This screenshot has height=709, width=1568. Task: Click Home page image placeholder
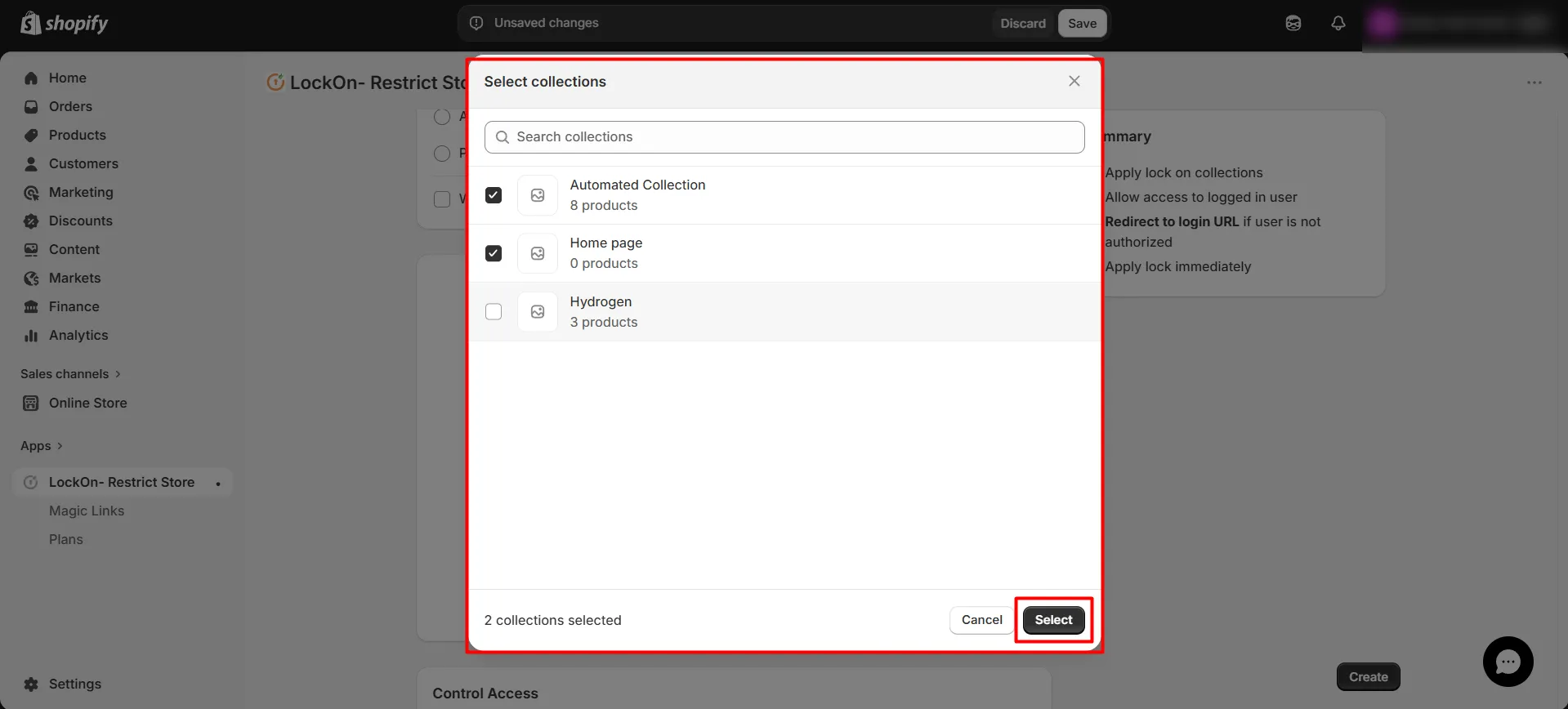coord(538,253)
